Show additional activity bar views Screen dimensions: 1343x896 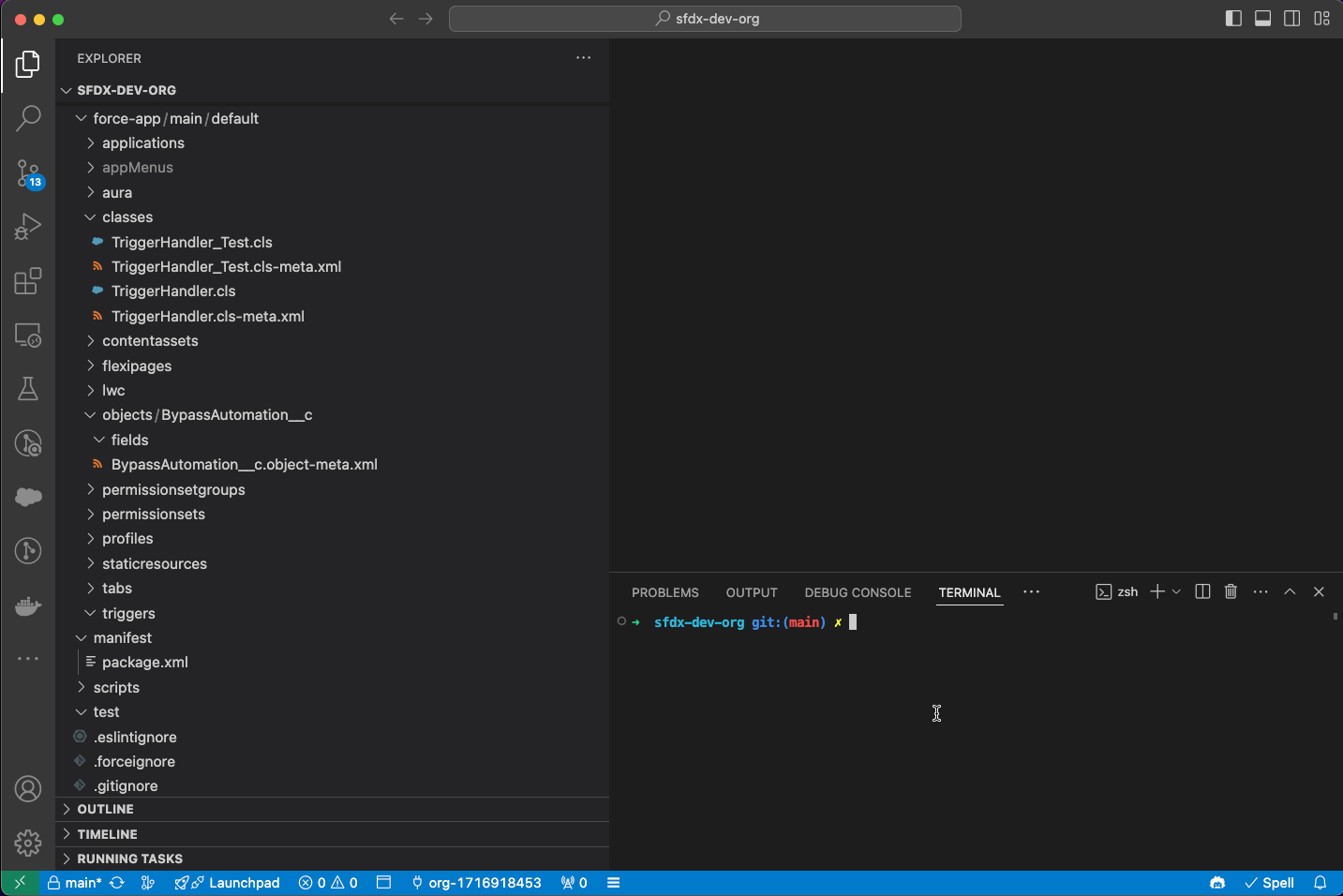[x=28, y=659]
